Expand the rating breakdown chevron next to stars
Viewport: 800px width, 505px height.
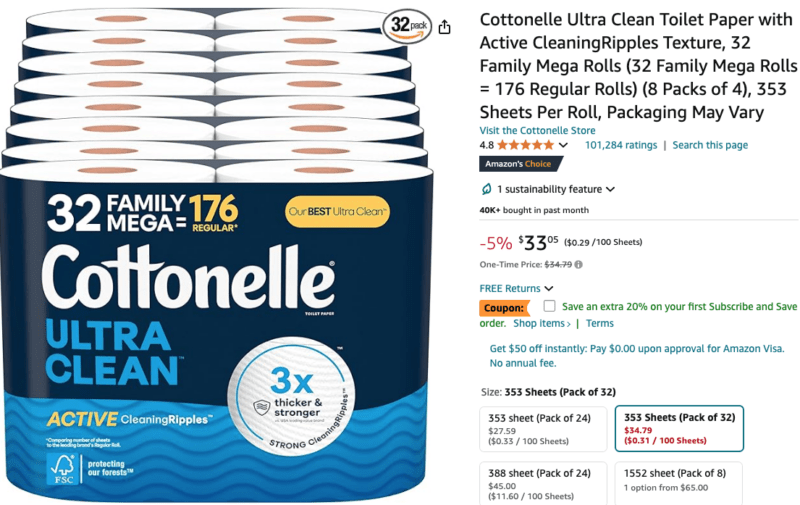point(563,145)
